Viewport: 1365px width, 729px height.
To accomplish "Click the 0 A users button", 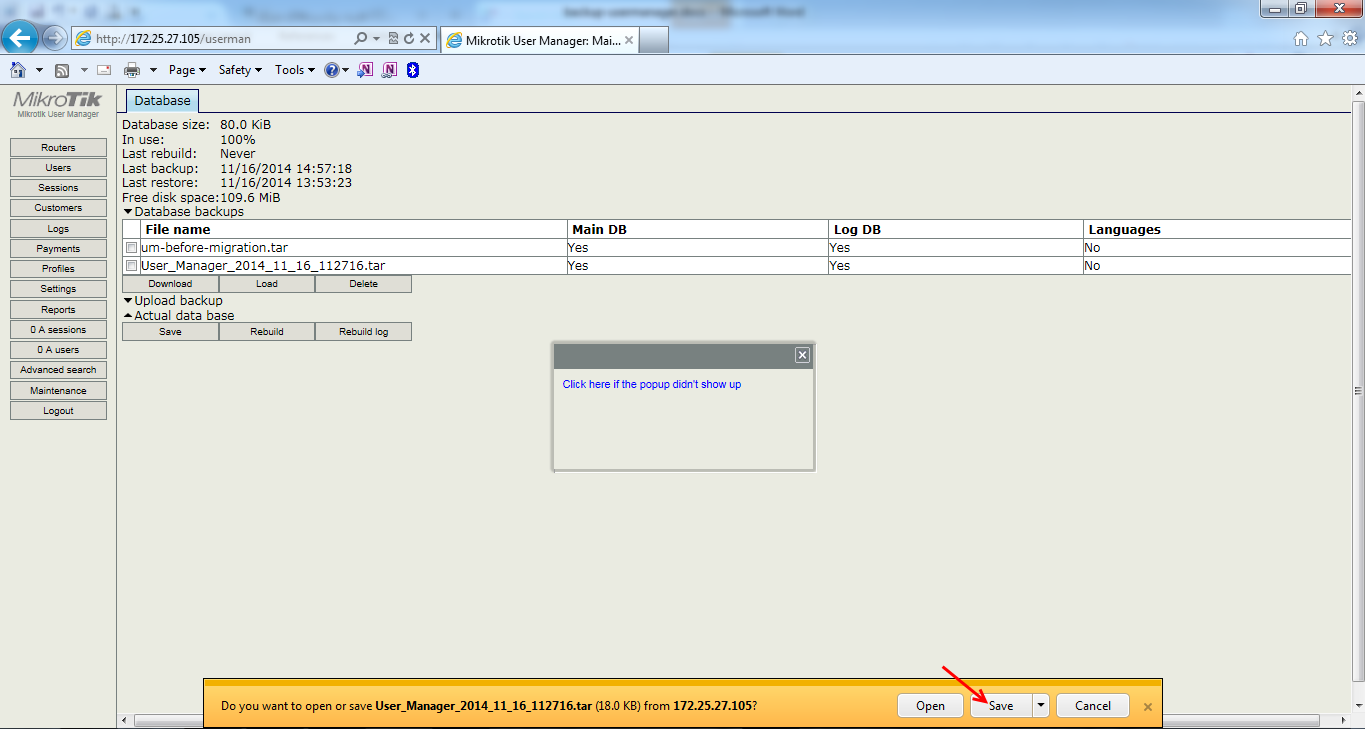I will click(58, 350).
